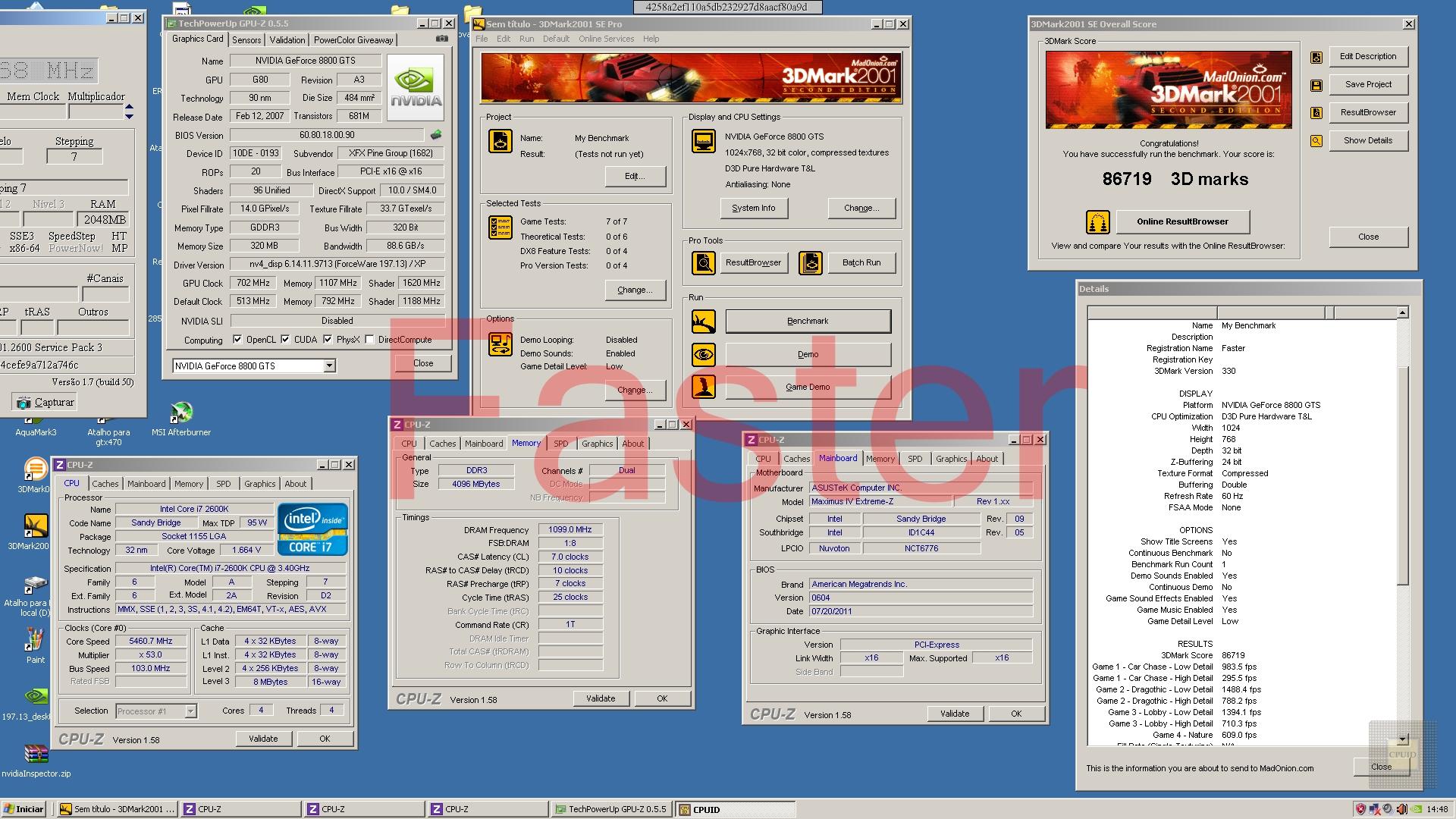Image resolution: width=1456 pixels, height=819 pixels.
Task: Switch to the Sensors tab in GPU-Z
Action: pos(246,39)
